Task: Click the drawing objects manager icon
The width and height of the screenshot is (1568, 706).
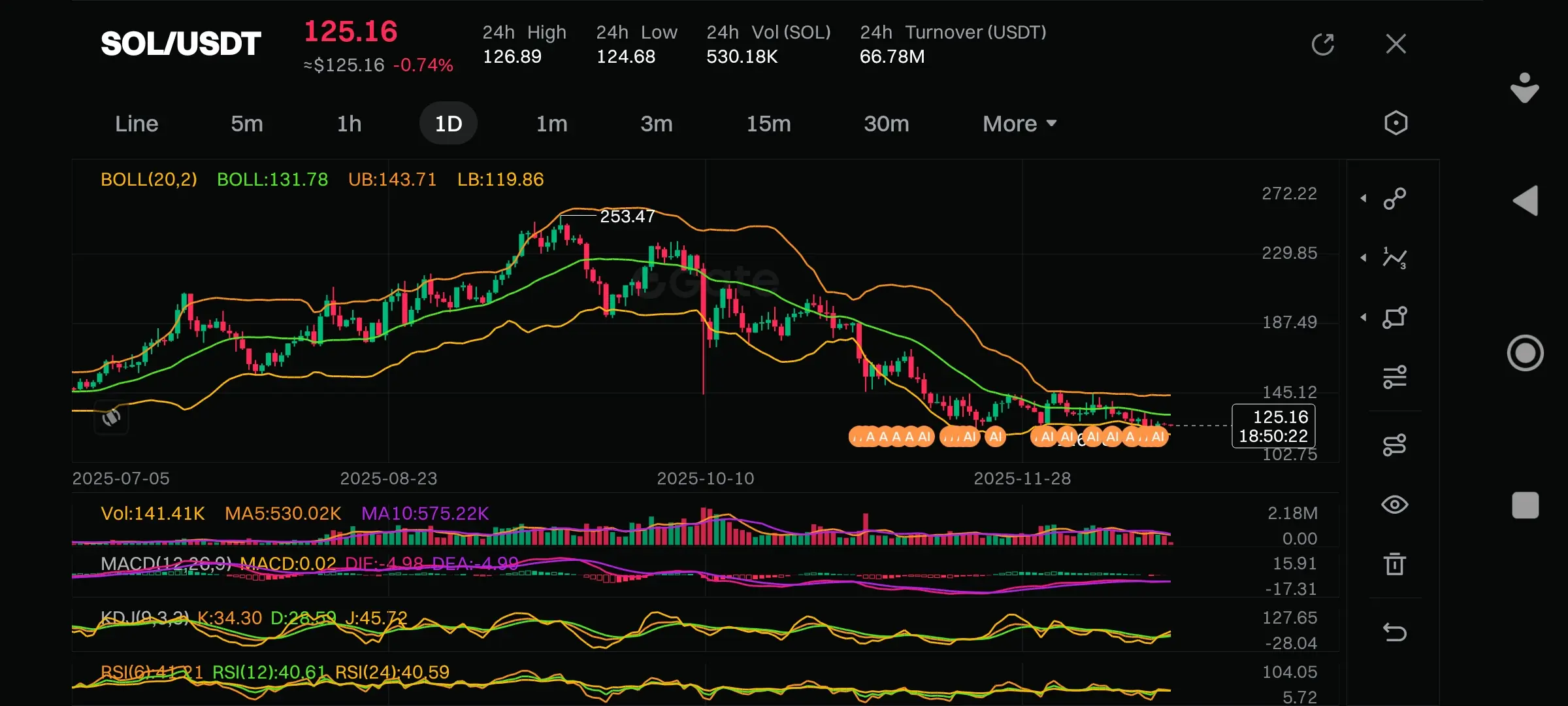Action: pyautogui.click(x=1395, y=445)
